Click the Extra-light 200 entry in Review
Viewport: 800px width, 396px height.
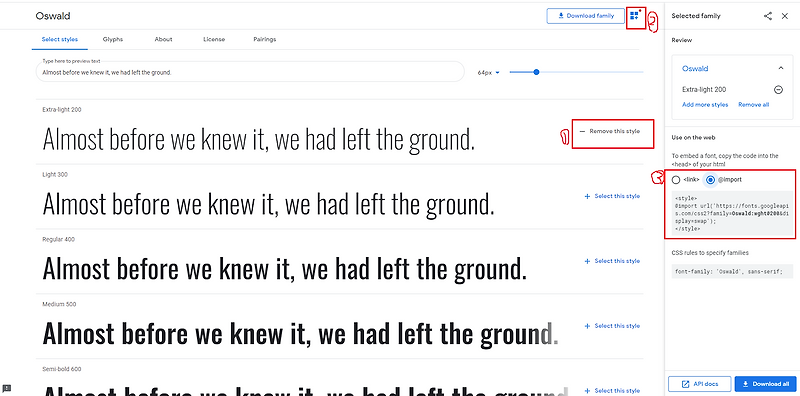pos(704,89)
